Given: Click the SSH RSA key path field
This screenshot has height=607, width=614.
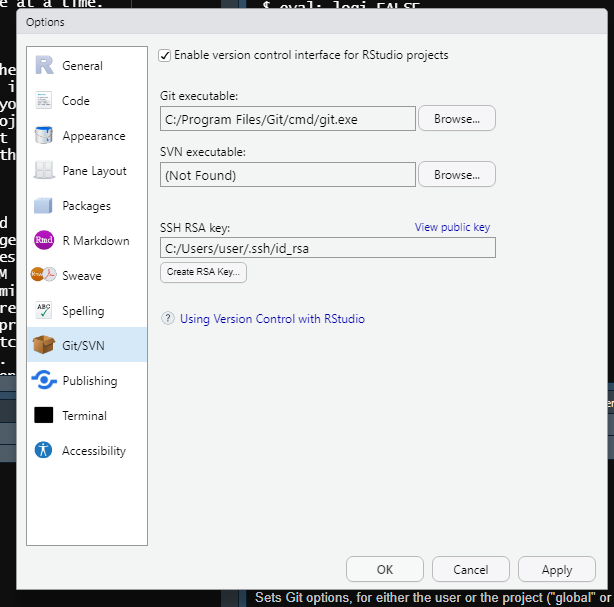Looking at the screenshot, I should (x=328, y=247).
